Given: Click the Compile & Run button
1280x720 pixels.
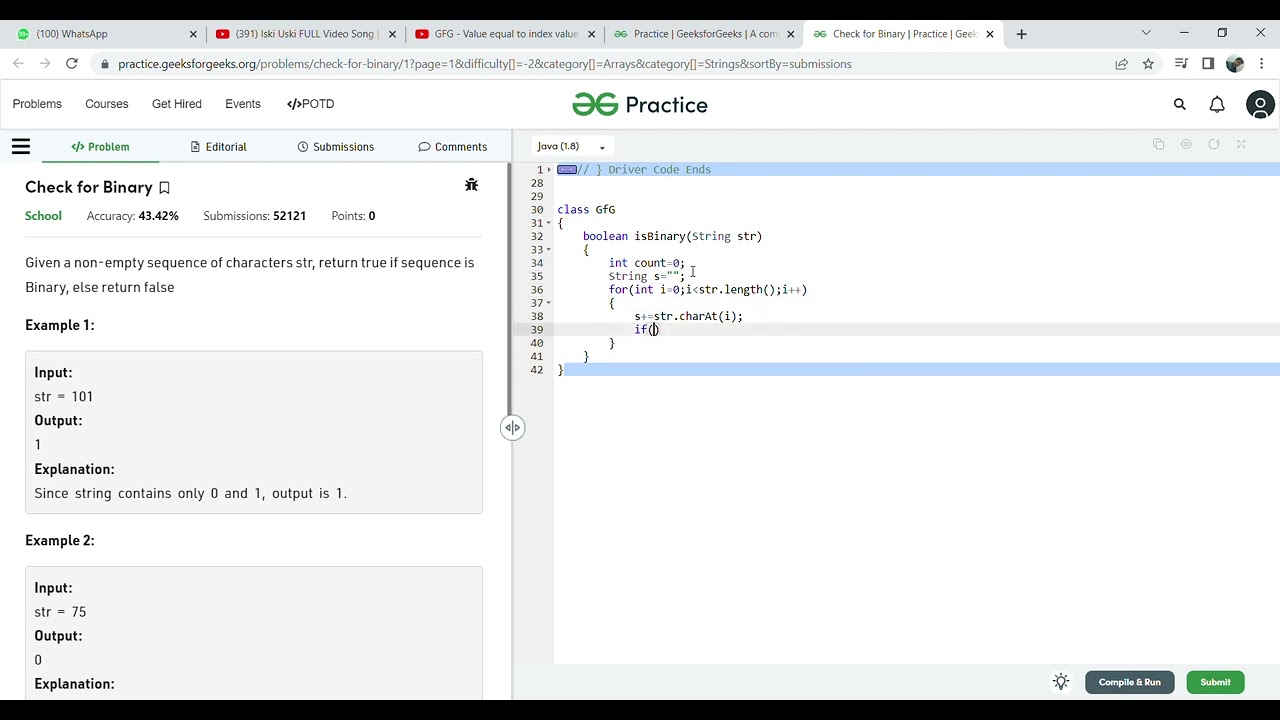Looking at the screenshot, I should pos(1130,682).
